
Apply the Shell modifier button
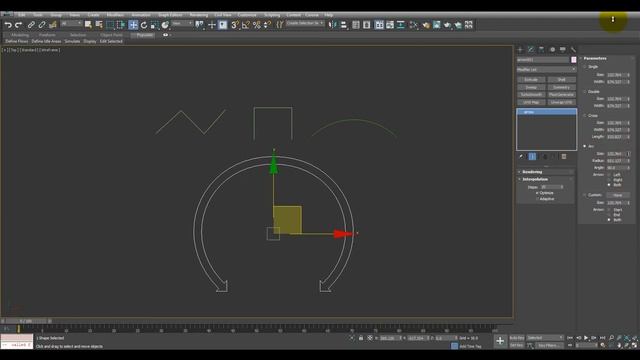(562, 80)
